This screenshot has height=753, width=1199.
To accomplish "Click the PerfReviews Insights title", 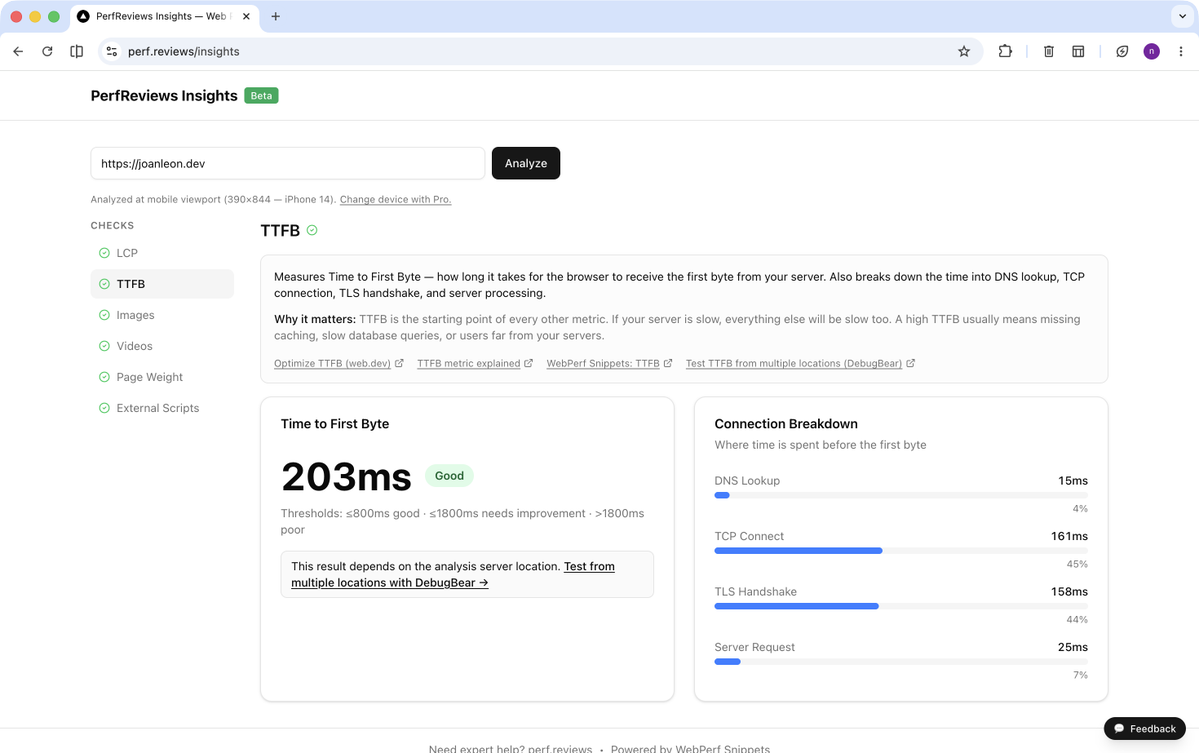I will pos(164,96).
